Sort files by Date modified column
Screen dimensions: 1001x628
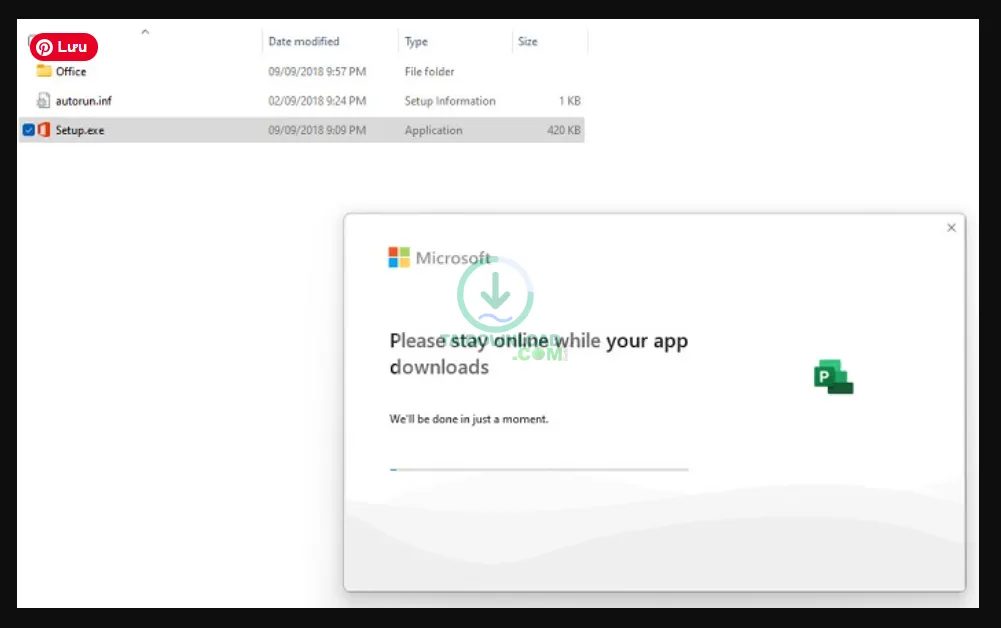[303, 42]
